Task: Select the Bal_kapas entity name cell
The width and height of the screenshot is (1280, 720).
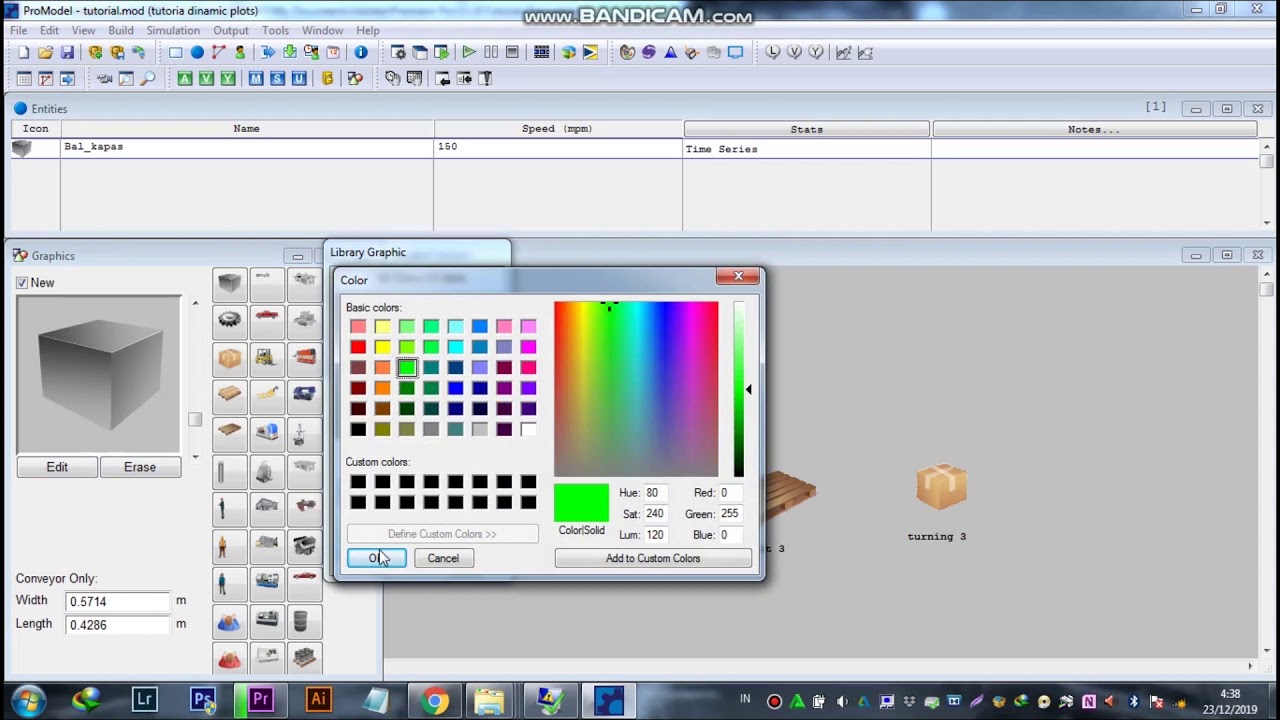Action: (x=247, y=147)
